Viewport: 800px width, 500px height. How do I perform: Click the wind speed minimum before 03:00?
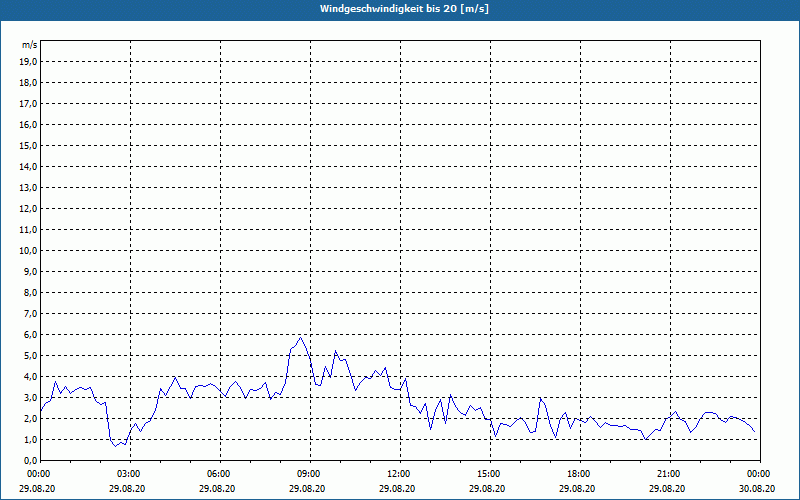click(x=115, y=446)
